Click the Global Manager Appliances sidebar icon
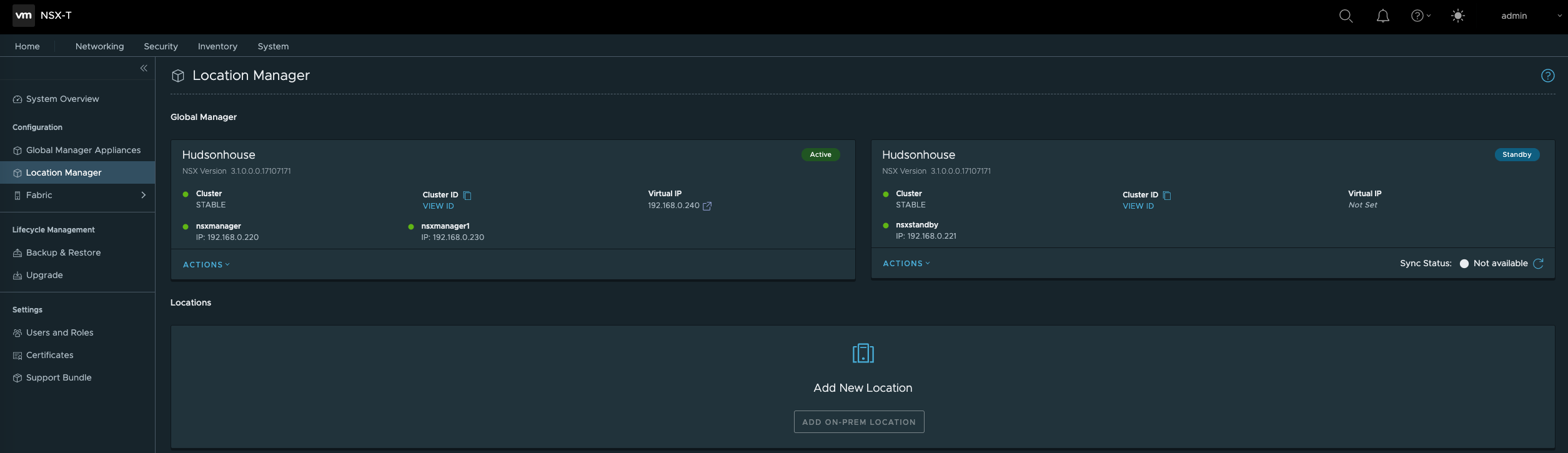This screenshot has width=1568, height=453. (17, 151)
